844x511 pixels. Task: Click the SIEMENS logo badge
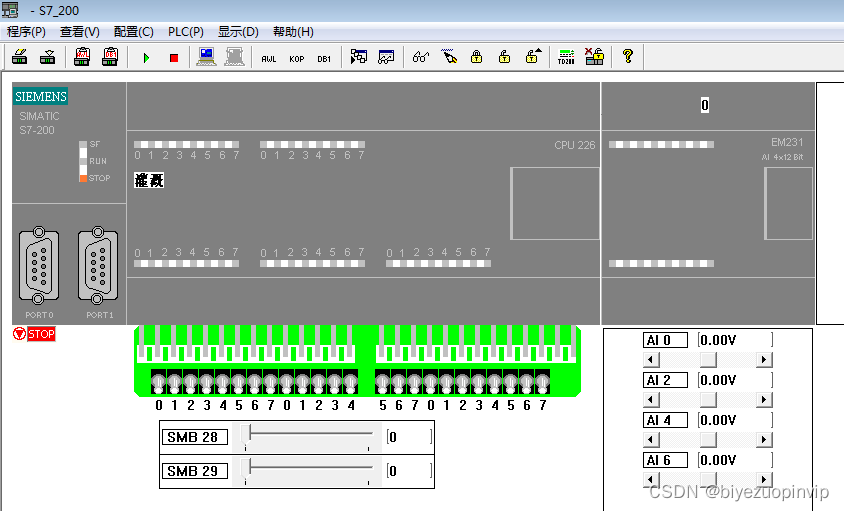(x=41, y=96)
